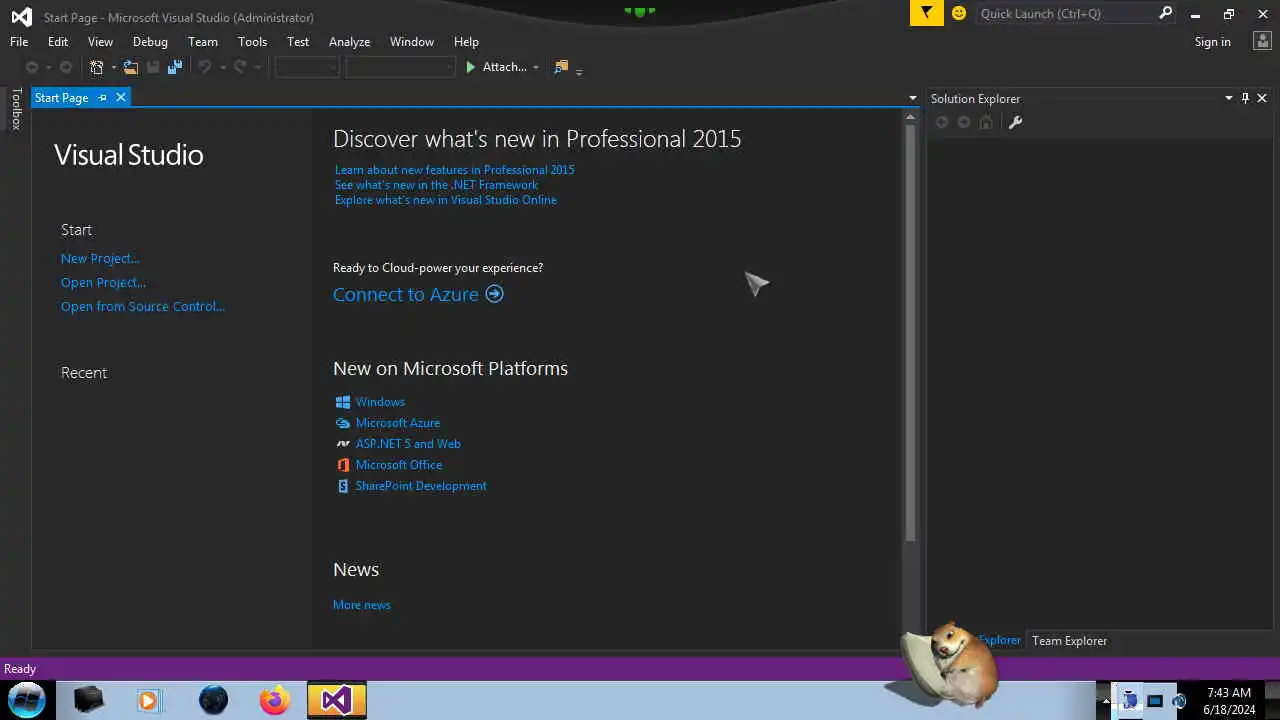Open Solution Explorer window position dropdown
The image size is (1280, 720).
point(1229,98)
